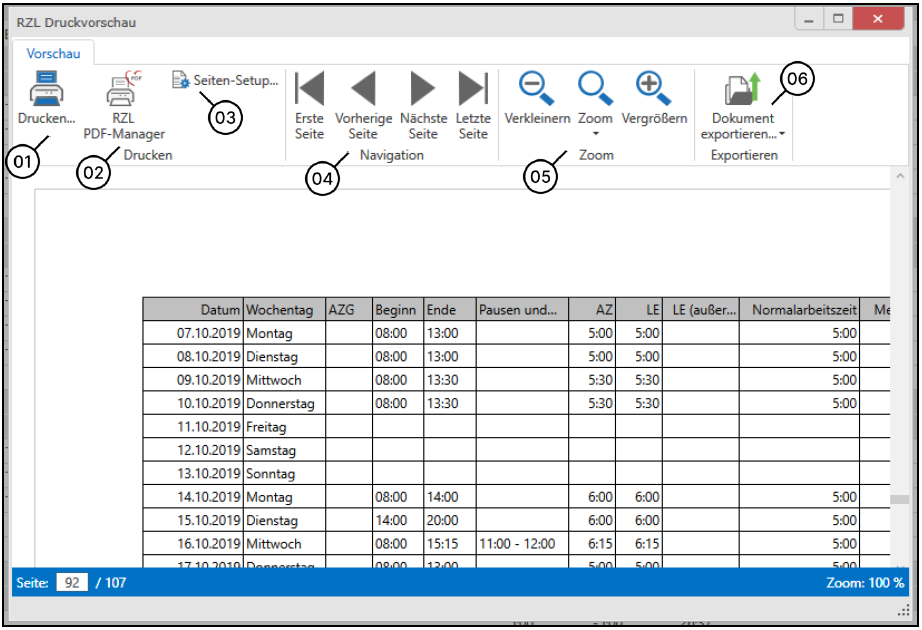
Task: Go to Nächste Seite
Action: click(423, 89)
